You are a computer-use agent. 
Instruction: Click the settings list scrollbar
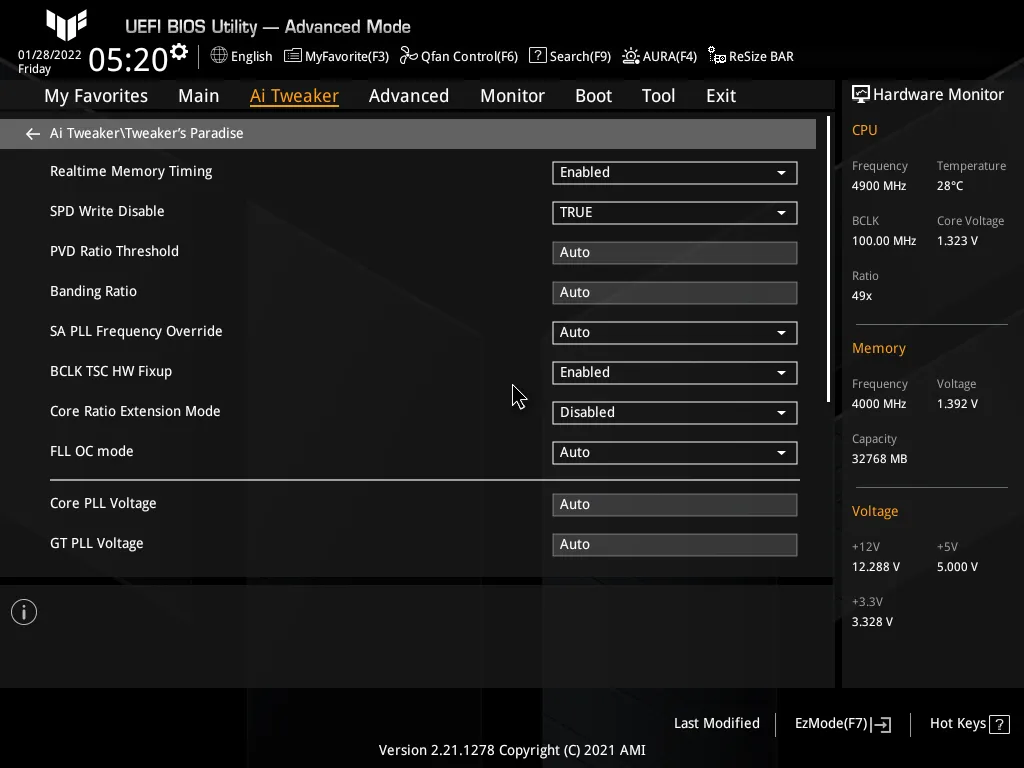(828, 259)
